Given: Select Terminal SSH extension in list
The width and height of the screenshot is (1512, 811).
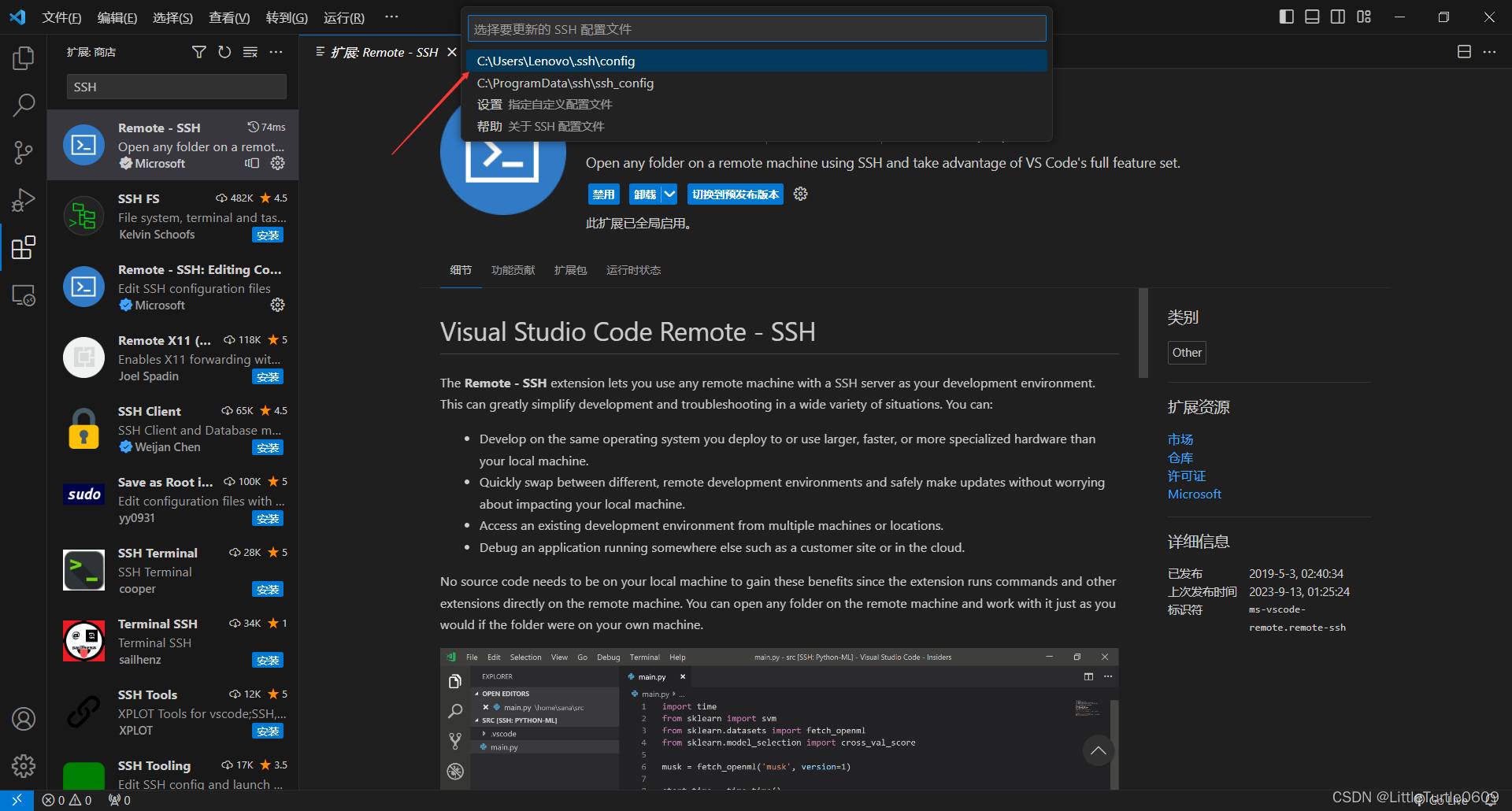Looking at the screenshot, I should (x=172, y=641).
